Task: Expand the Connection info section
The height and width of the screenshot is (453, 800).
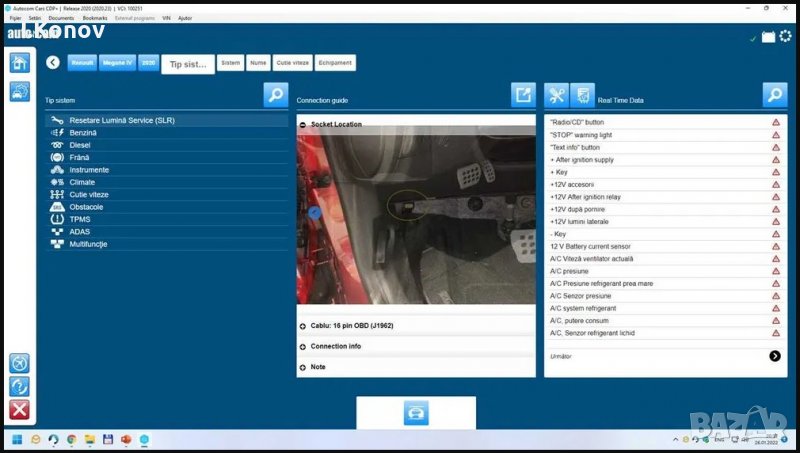Action: tap(303, 346)
